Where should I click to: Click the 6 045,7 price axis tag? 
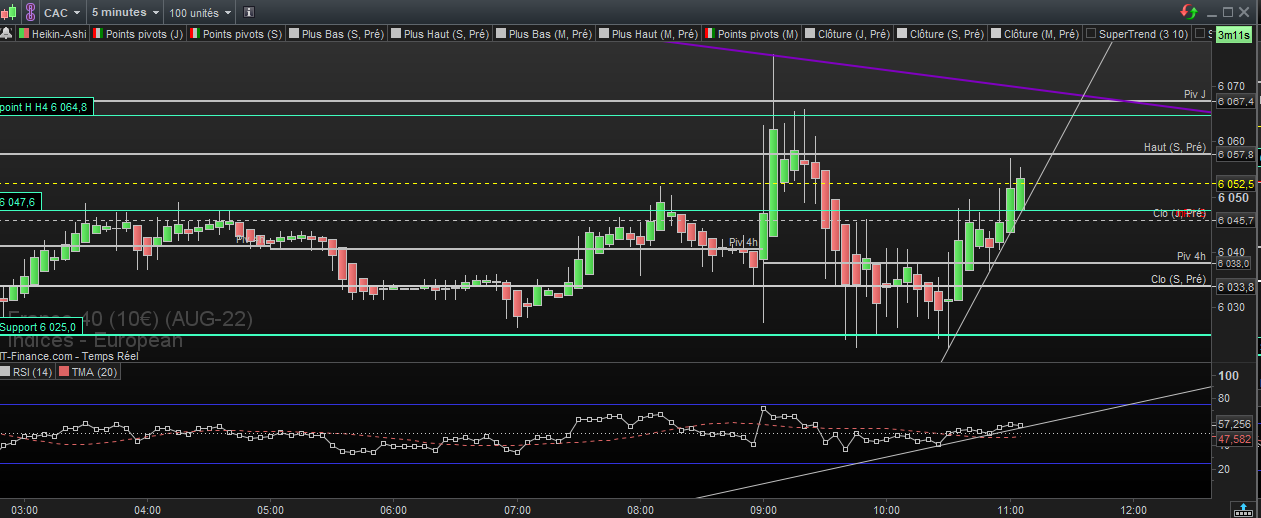click(1234, 219)
